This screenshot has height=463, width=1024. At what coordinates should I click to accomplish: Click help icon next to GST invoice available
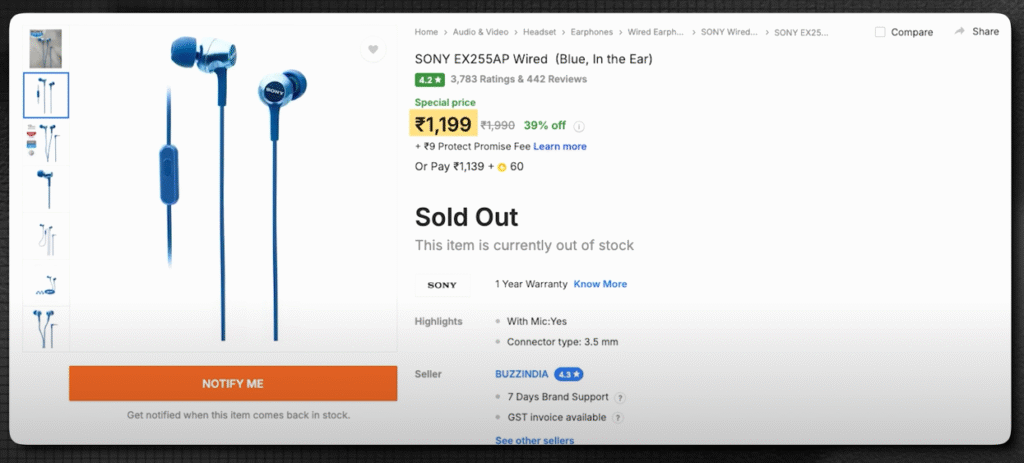617,417
